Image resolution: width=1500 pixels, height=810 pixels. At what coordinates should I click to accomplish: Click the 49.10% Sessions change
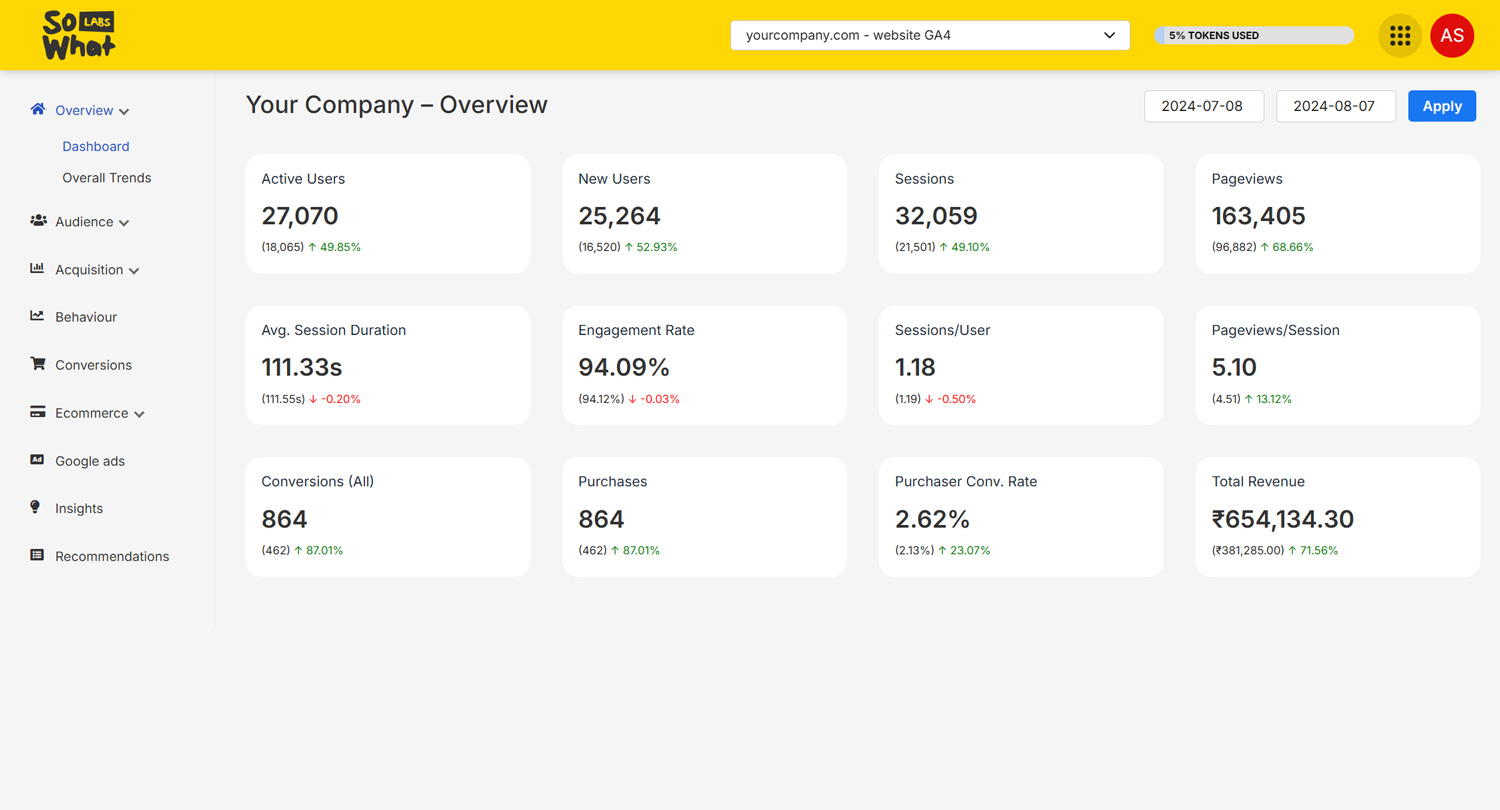[x=965, y=247]
